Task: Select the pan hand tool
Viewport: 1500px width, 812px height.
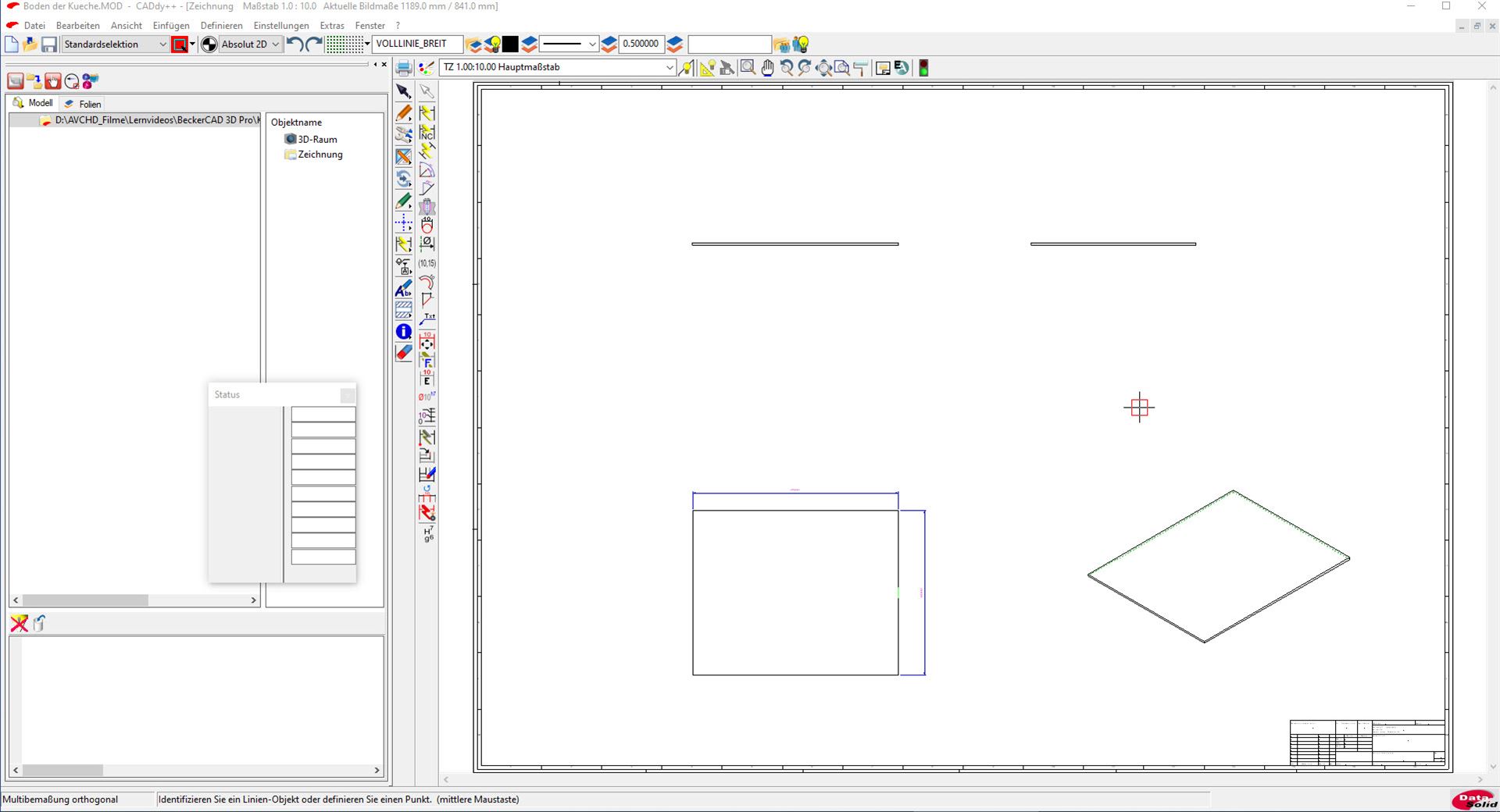Action: pos(767,68)
